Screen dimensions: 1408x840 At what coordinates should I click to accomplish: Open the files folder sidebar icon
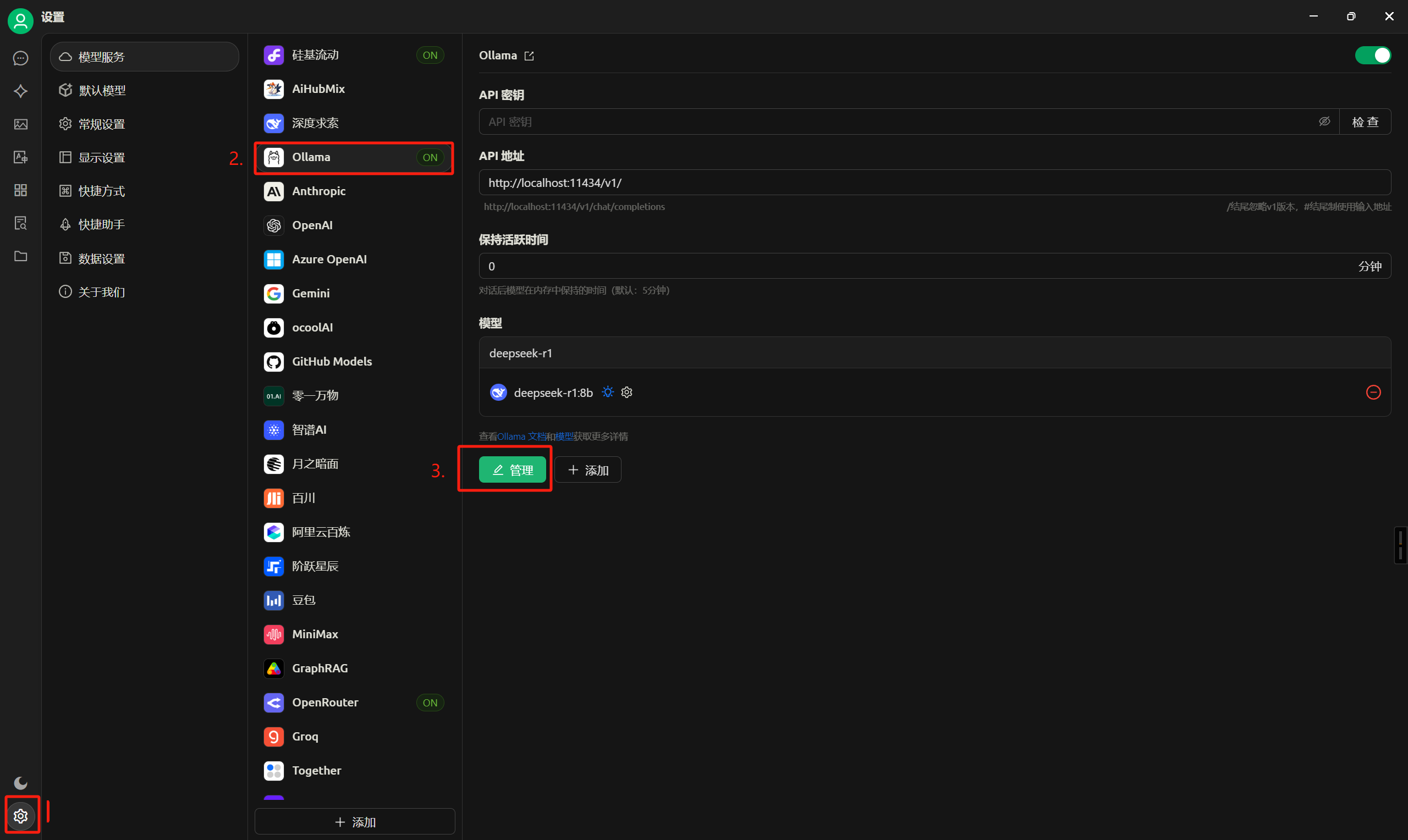pyautogui.click(x=20, y=256)
